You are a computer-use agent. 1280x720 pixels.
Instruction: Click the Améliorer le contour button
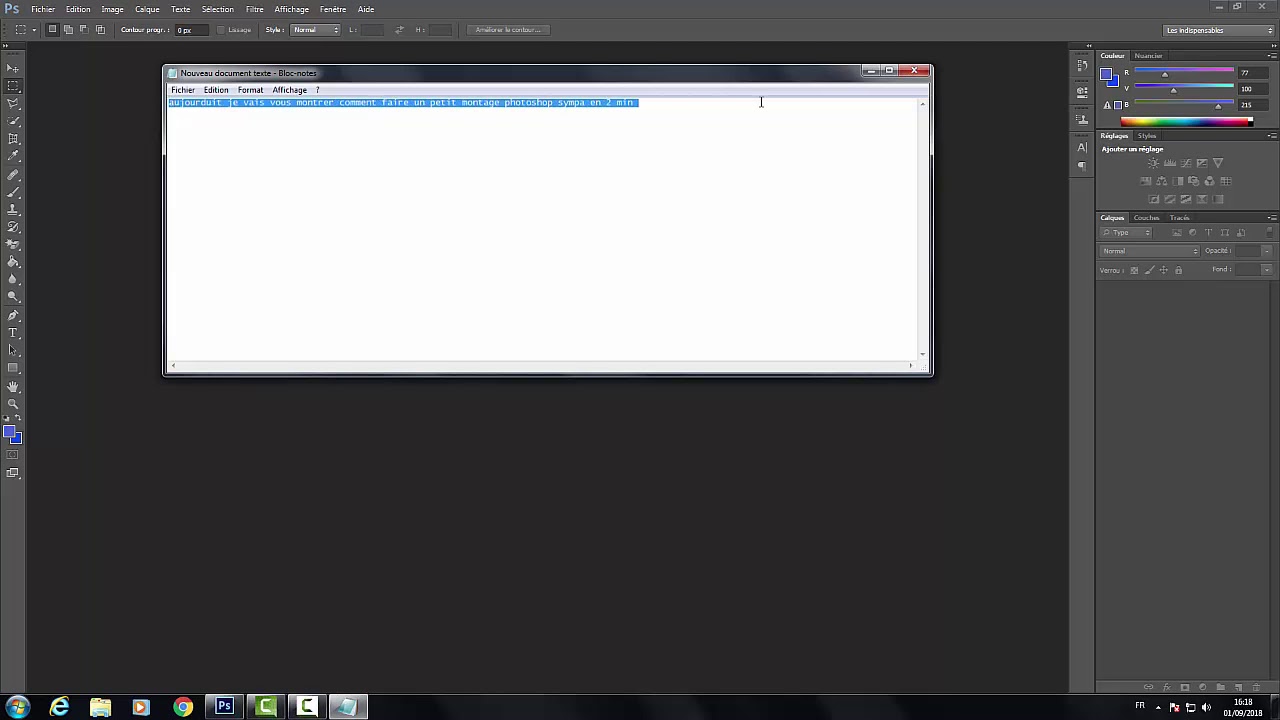[x=508, y=29]
